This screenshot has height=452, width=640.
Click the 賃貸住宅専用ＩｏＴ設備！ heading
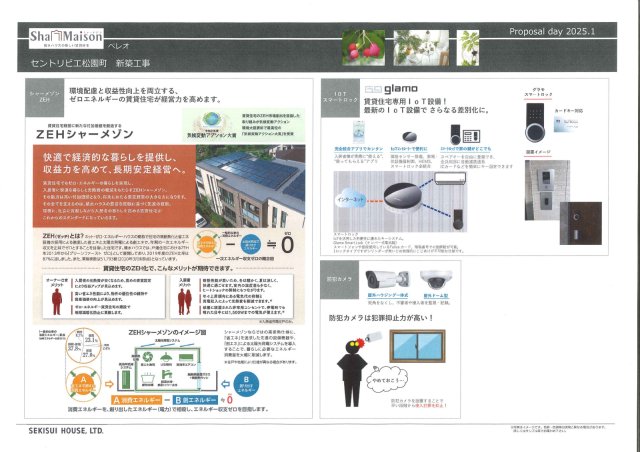(x=406, y=101)
